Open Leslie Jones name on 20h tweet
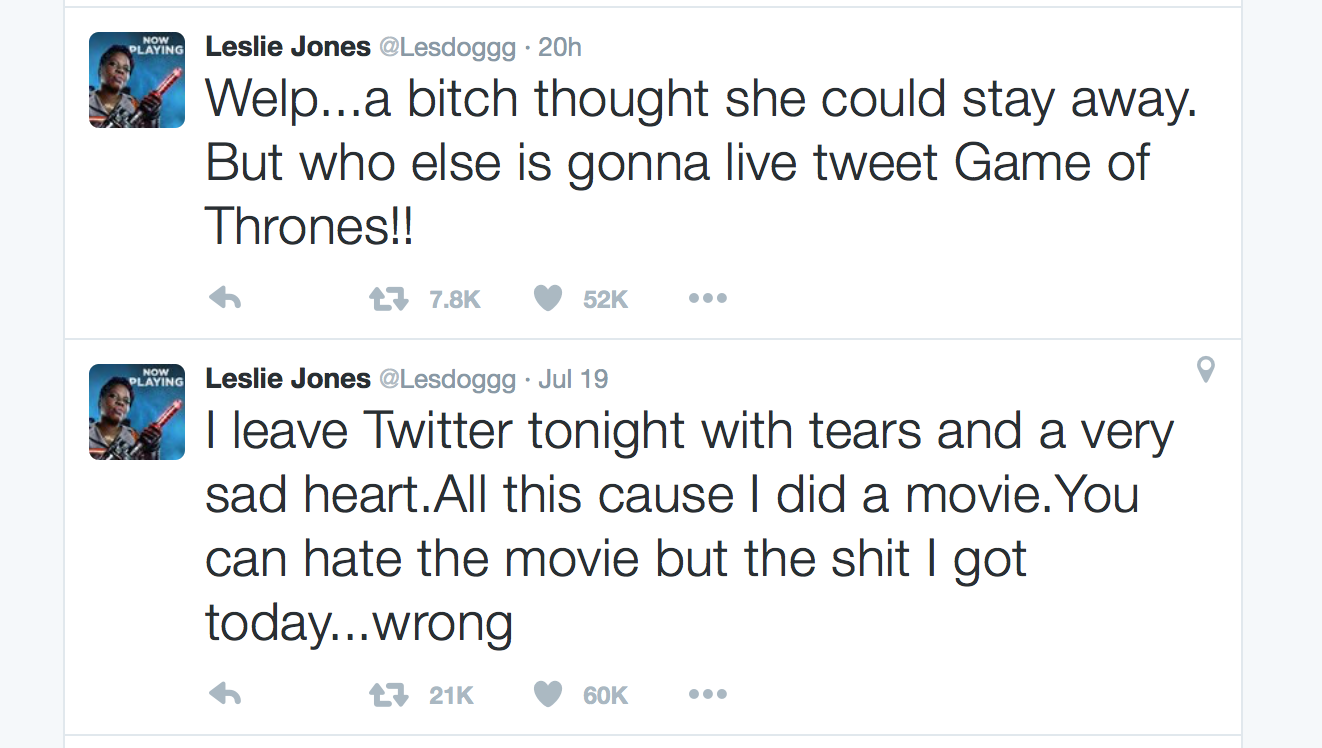Screen dimensions: 1322x748 (287, 47)
